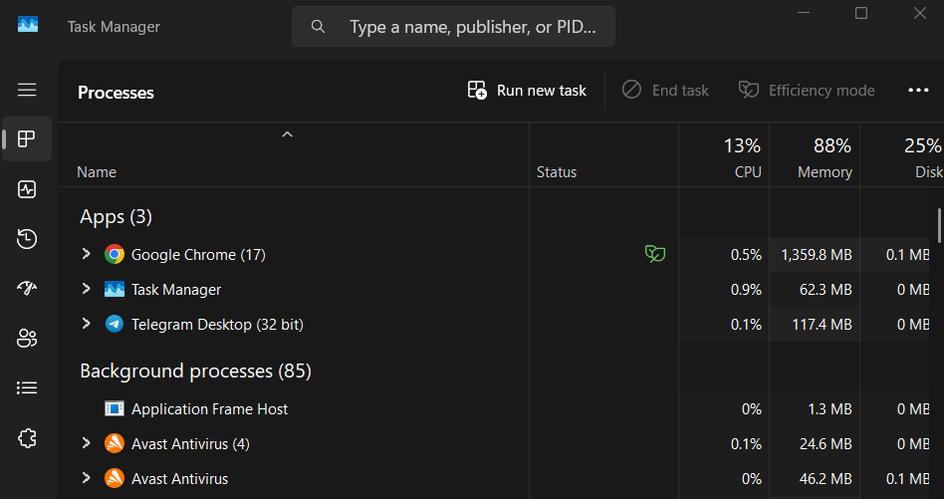
Task: Click the Task Manager app icon in title bar
Action: [x=28, y=25]
